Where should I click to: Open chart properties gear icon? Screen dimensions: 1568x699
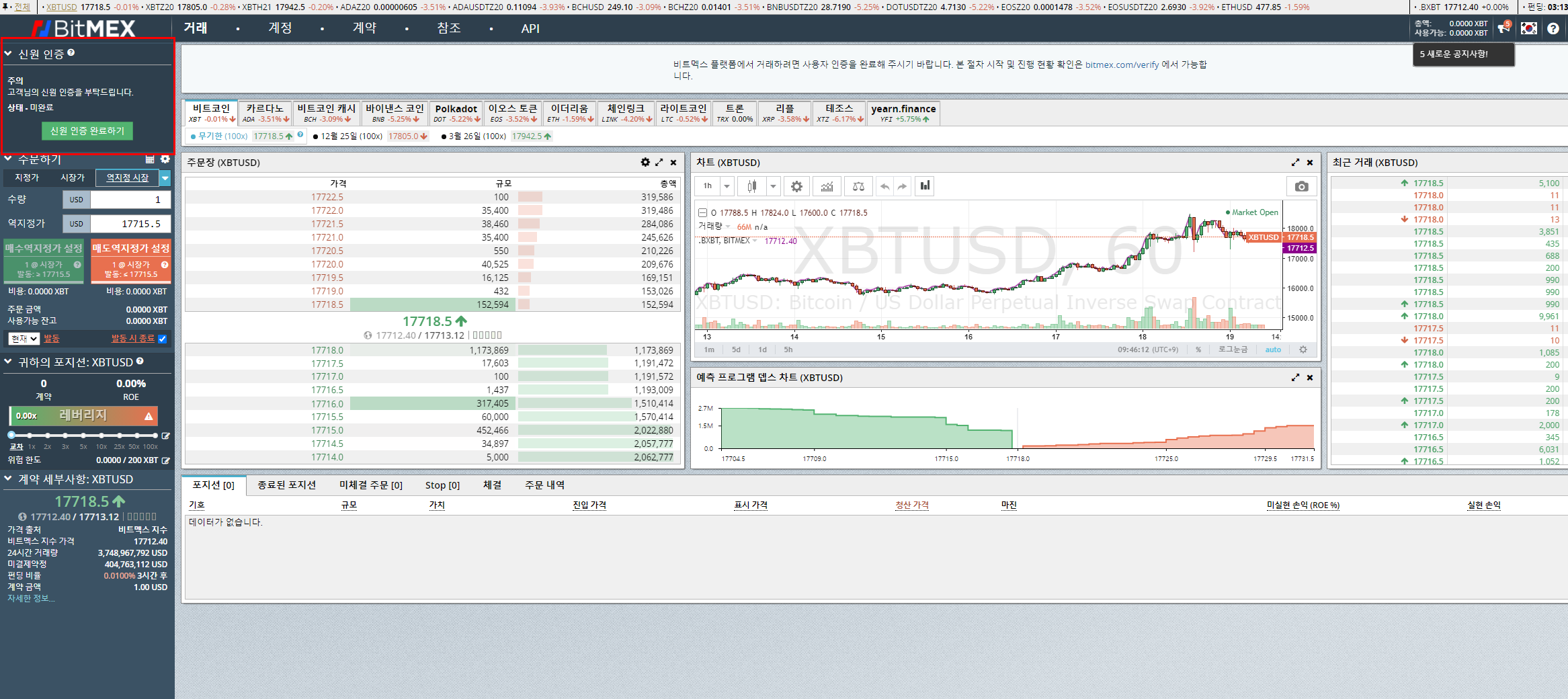(x=796, y=186)
